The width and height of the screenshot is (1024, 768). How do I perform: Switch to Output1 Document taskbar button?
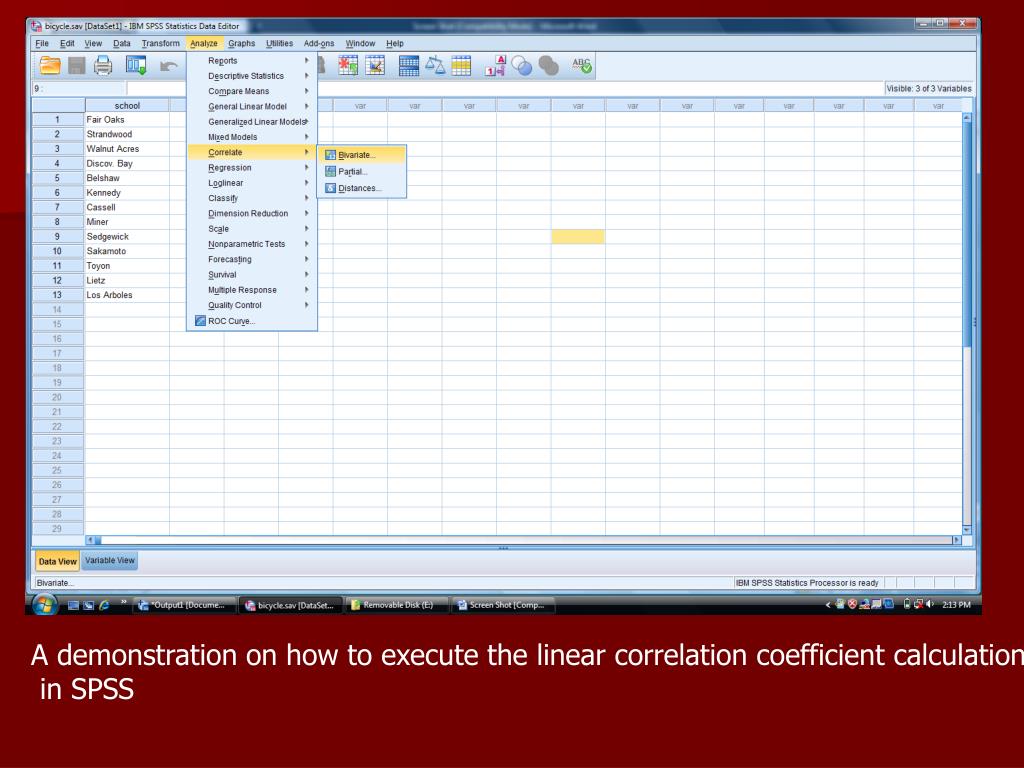coord(185,605)
